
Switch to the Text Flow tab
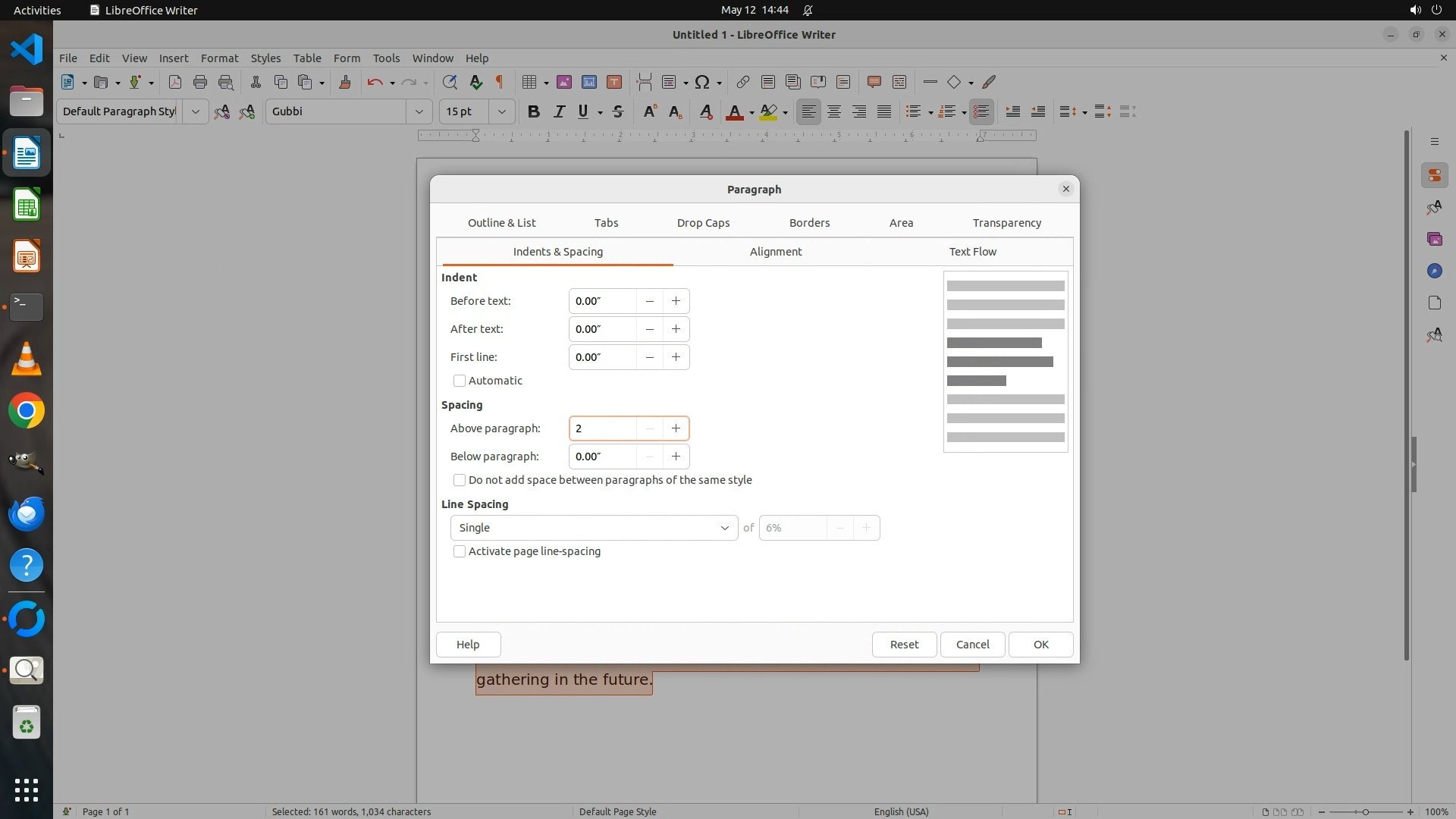point(972,252)
